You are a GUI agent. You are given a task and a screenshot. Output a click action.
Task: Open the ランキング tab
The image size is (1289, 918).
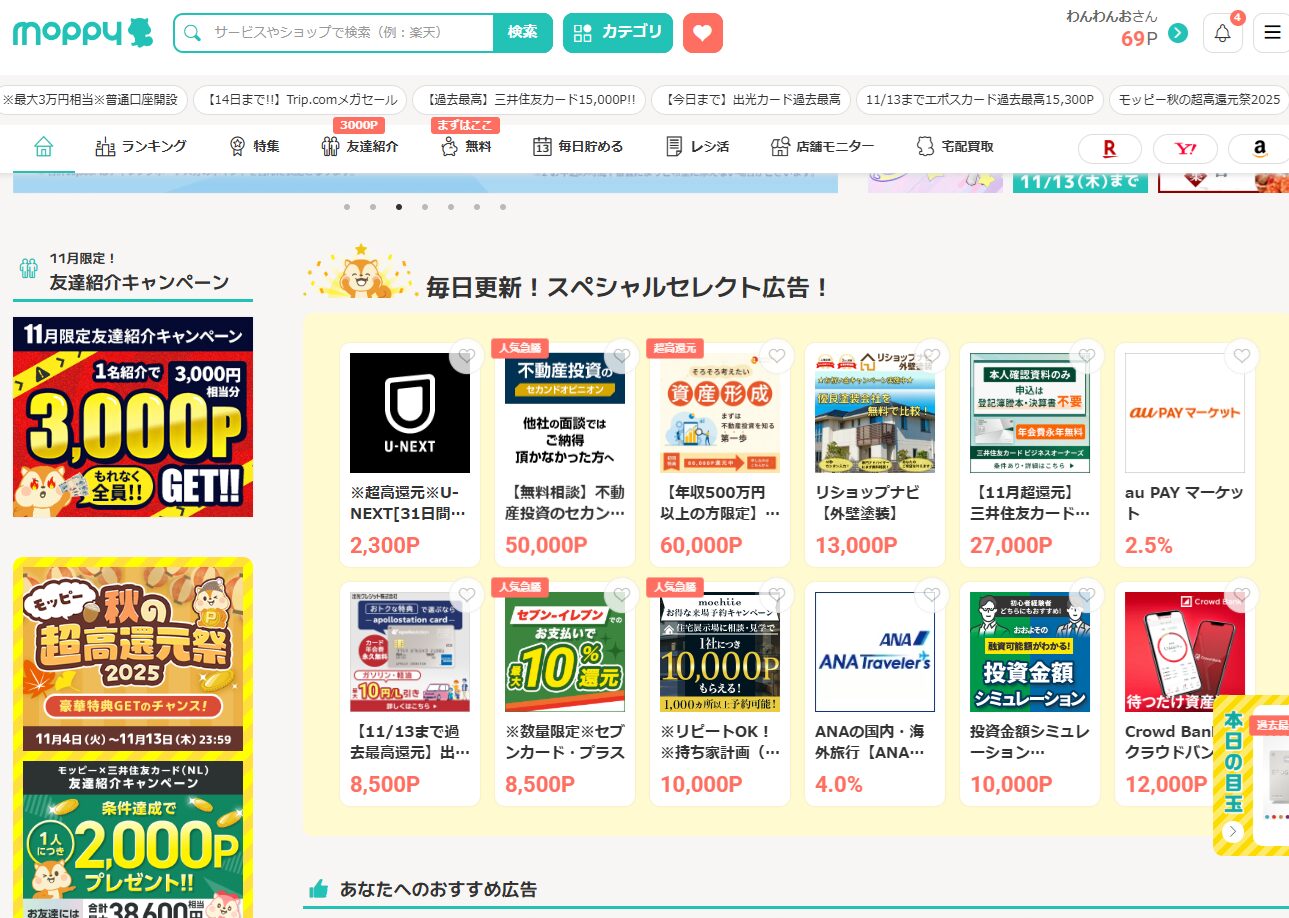[x=141, y=146]
